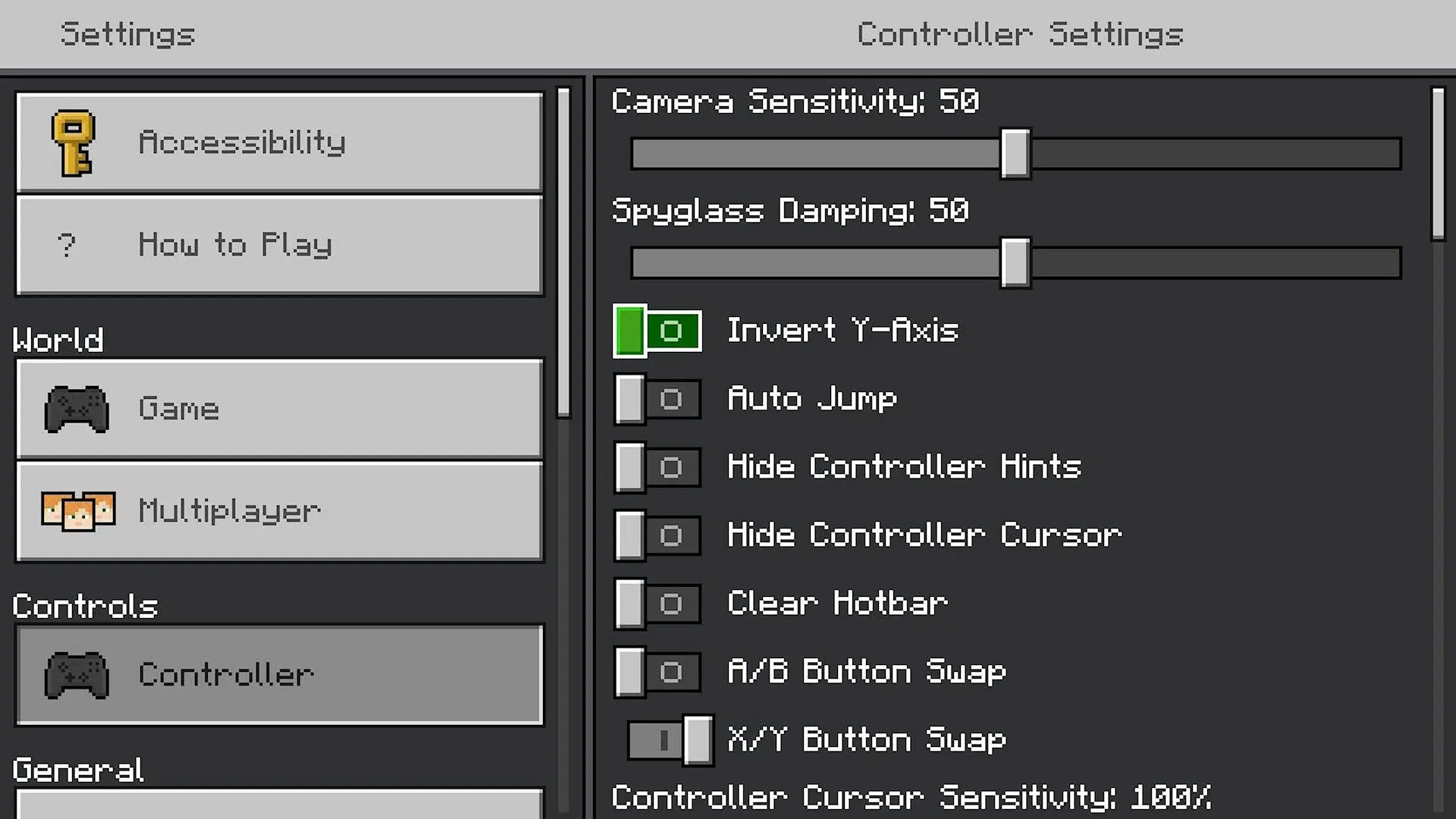Click the Multiplayer faces icon

tap(78, 512)
